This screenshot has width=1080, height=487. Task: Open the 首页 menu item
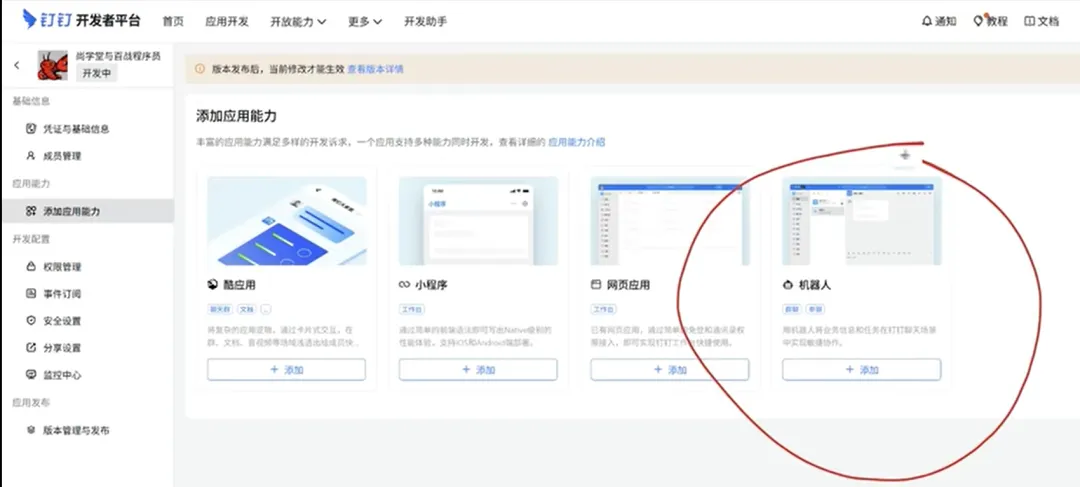173,21
